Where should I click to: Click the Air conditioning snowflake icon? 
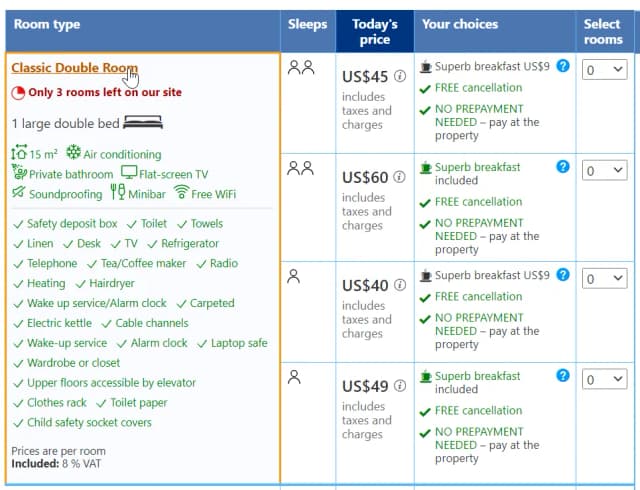pos(73,153)
